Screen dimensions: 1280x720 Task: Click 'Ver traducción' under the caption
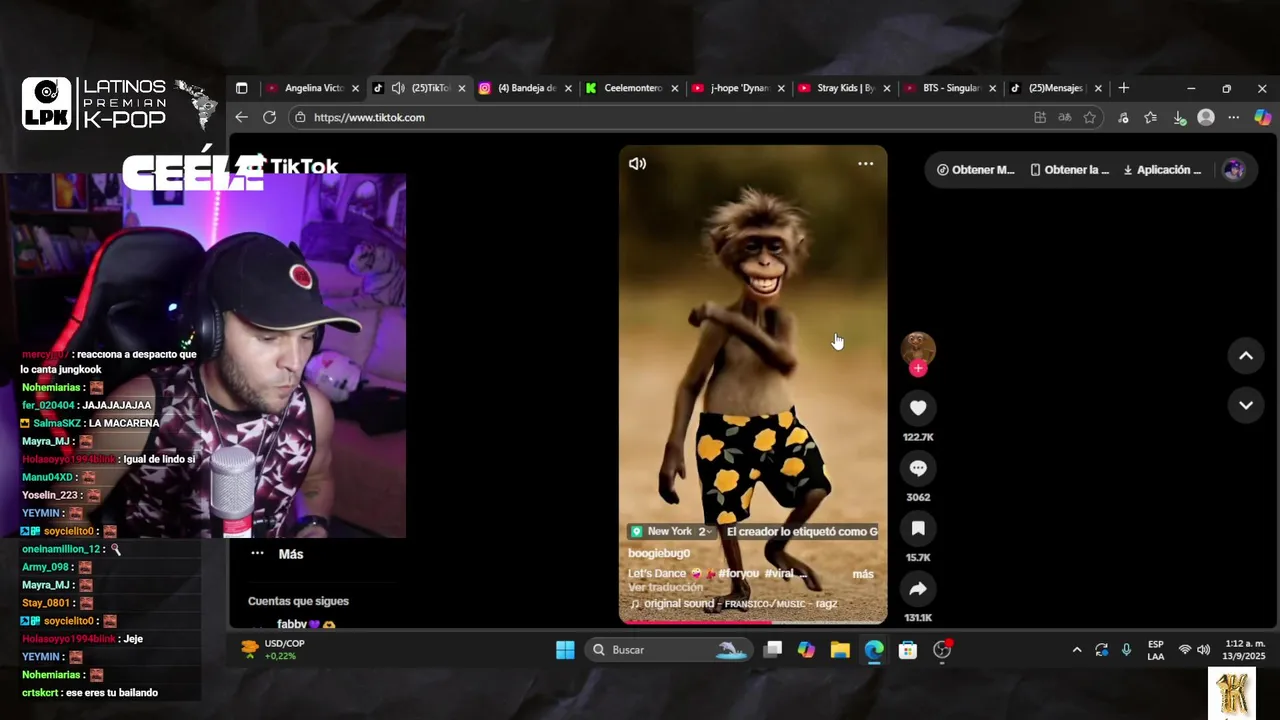pyautogui.click(x=665, y=588)
